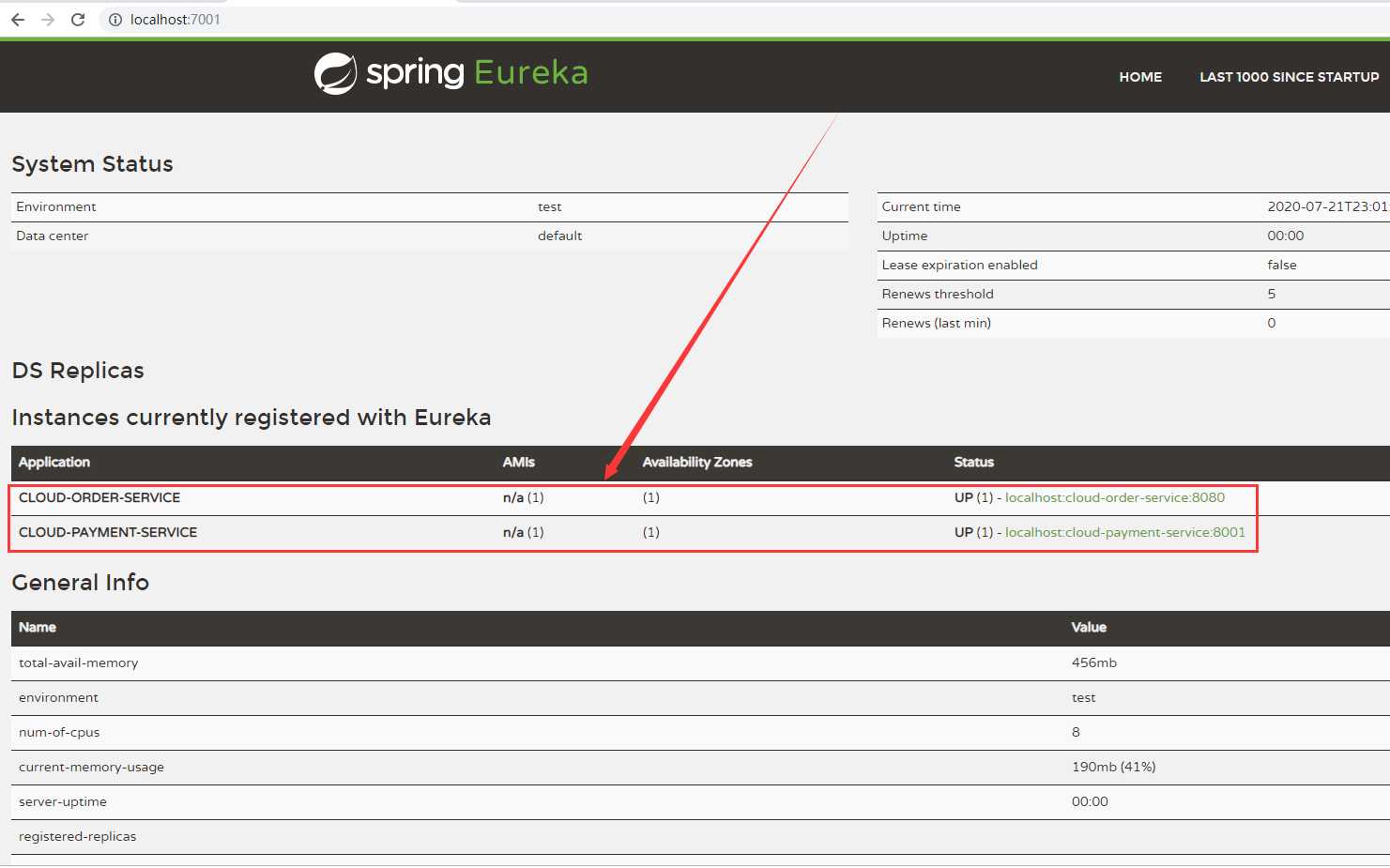Select CLOUD-PAYMENT-SERVICE application cell
This screenshot has width=1390, height=868.
coord(108,532)
